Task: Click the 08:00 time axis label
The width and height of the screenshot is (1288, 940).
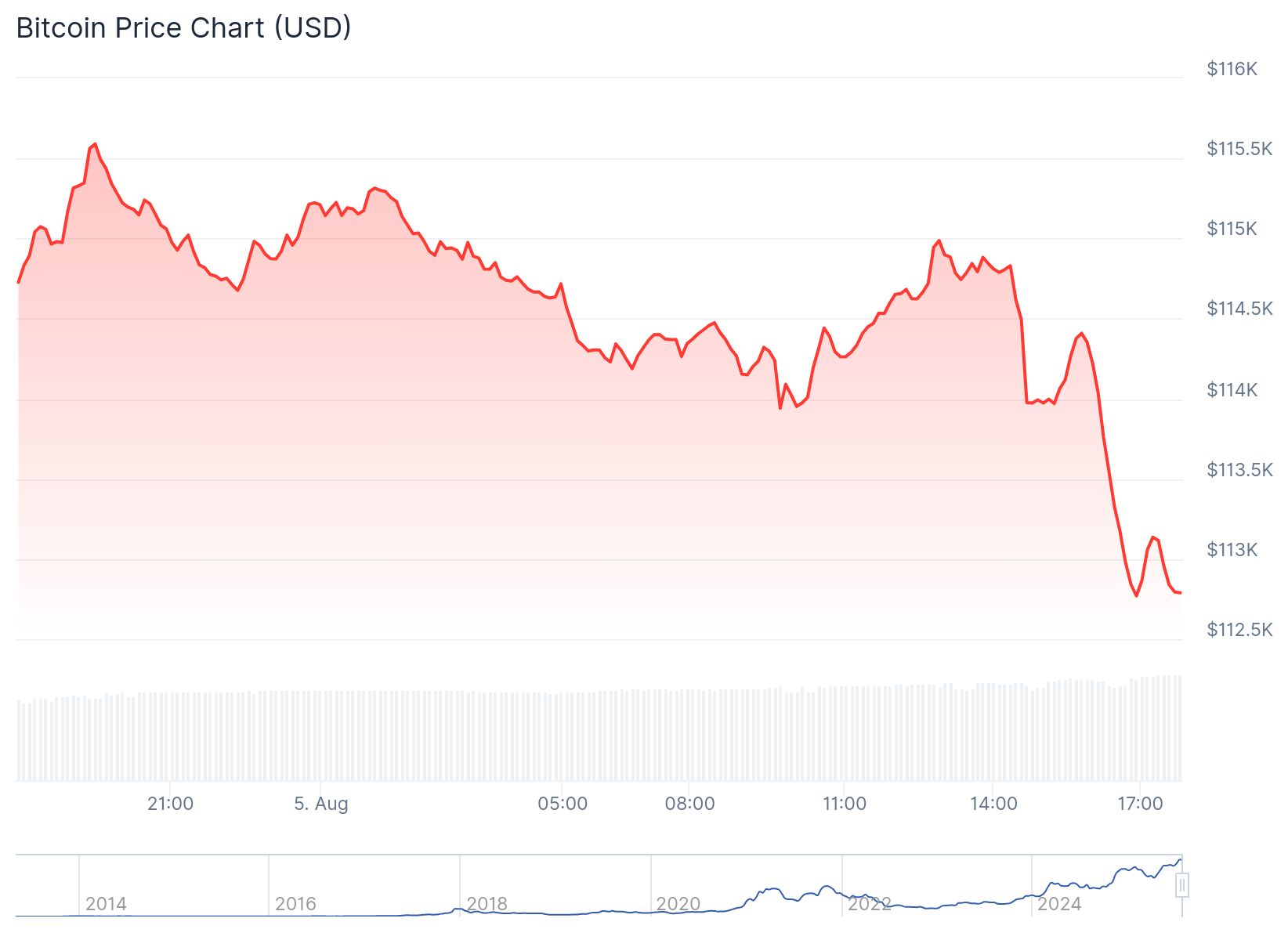Action: pos(689,804)
